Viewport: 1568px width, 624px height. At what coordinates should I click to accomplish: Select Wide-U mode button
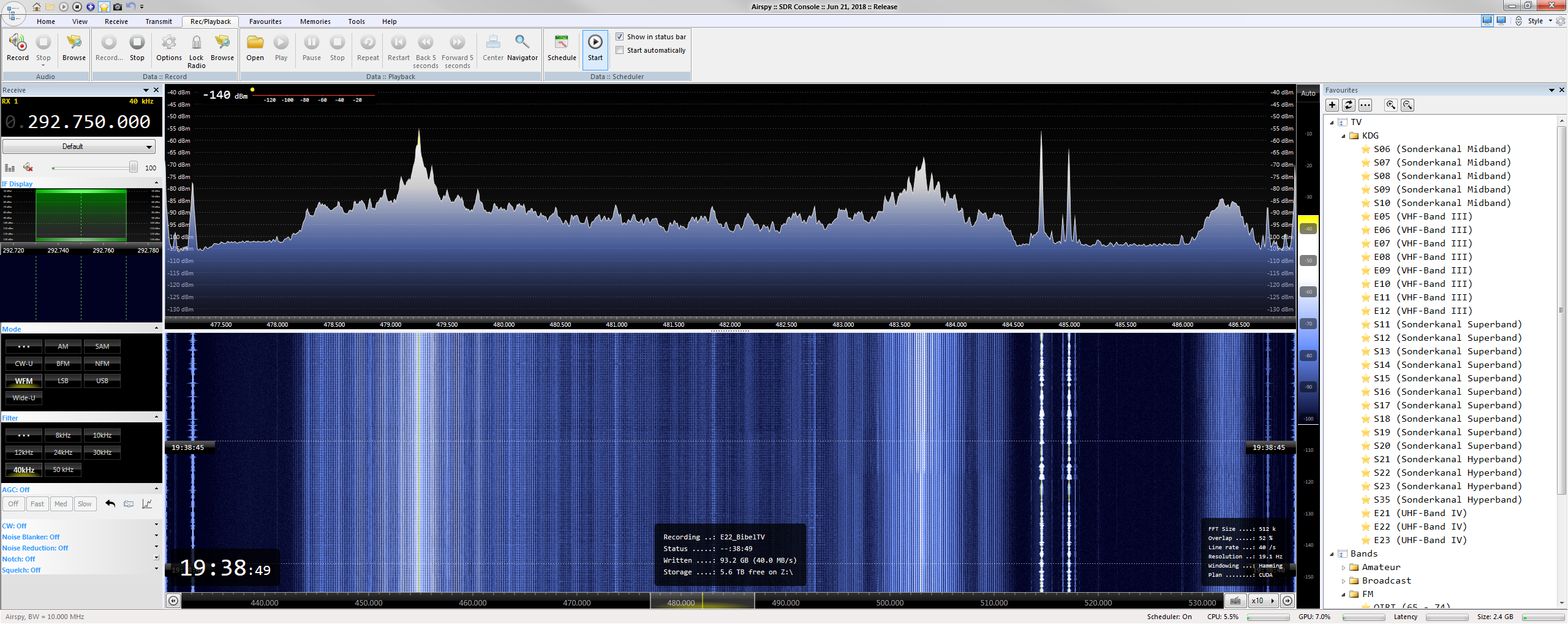(24, 398)
